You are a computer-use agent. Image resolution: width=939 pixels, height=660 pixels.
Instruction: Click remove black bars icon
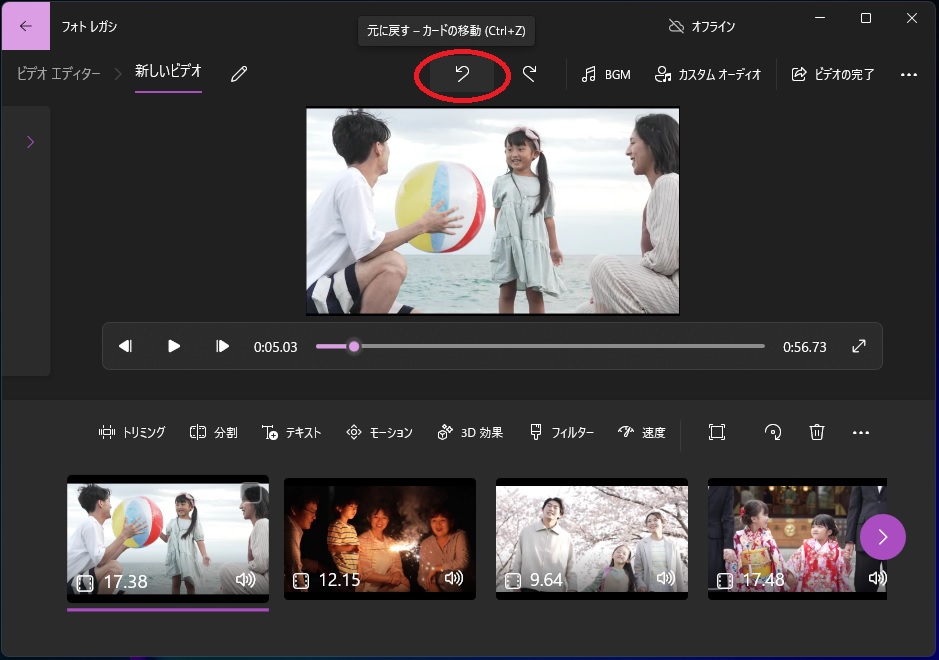[x=717, y=432]
